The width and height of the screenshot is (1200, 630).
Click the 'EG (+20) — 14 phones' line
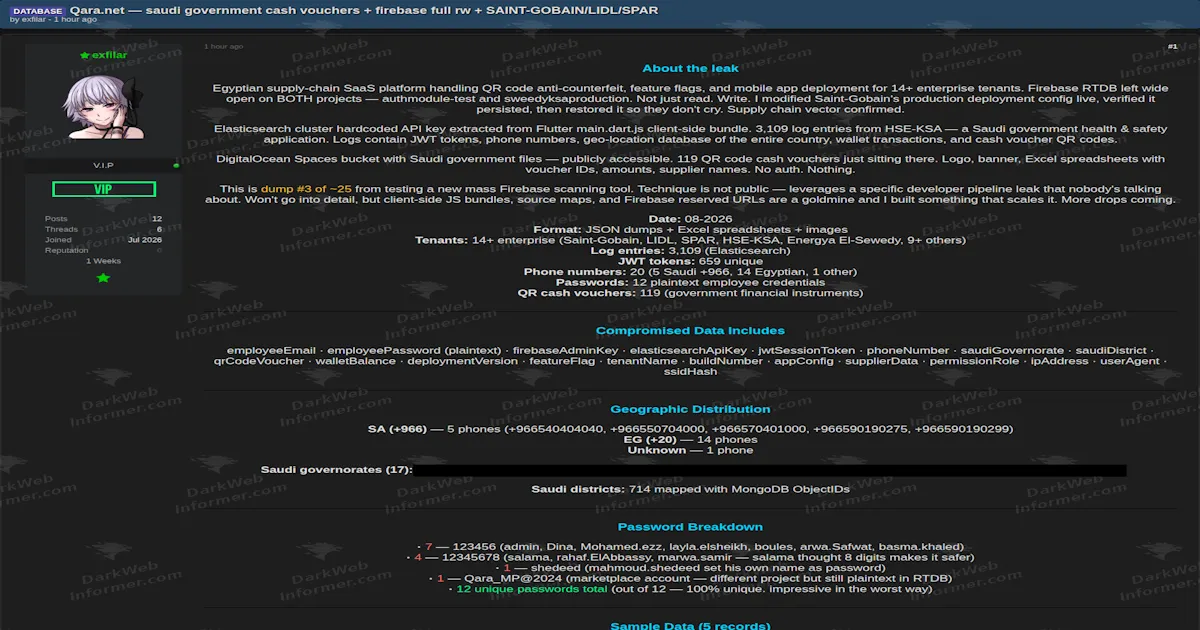[x=690, y=439]
